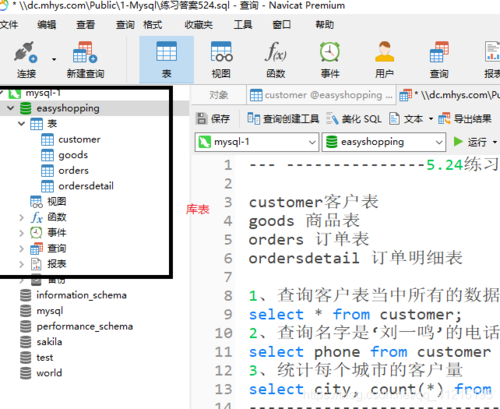500x409 pixels.
Task: Expand the 报表 tree node
Action: click(21, 264)
